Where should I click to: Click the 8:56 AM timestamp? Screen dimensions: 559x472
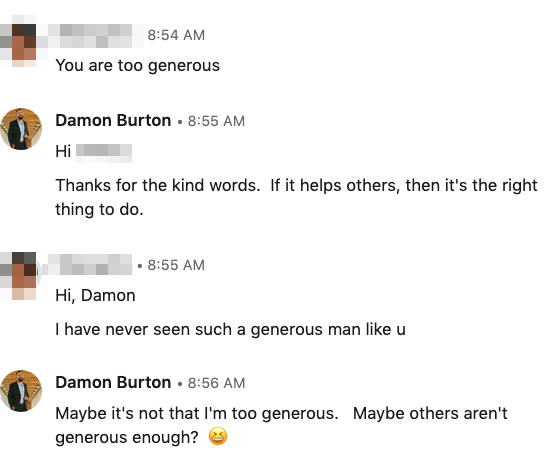216,383
